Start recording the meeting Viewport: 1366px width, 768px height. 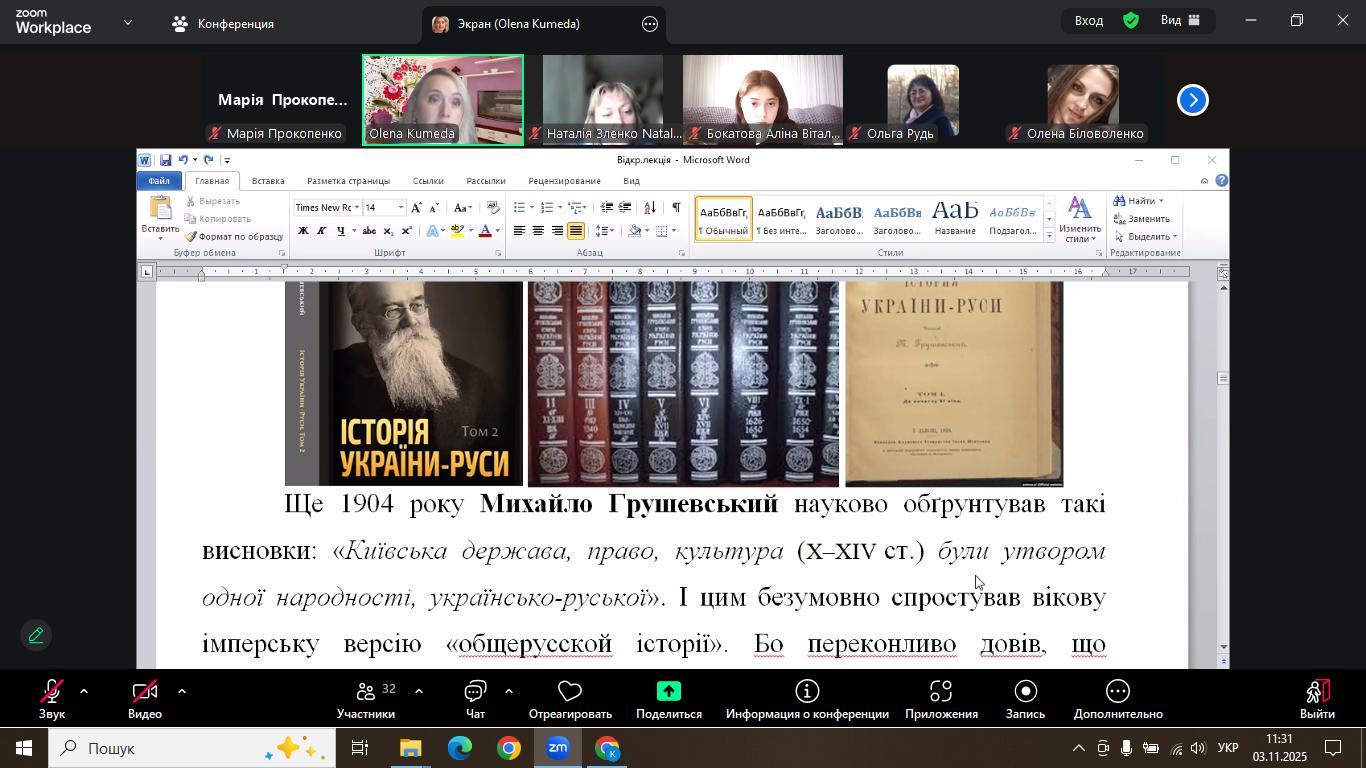coord(1025,699)
